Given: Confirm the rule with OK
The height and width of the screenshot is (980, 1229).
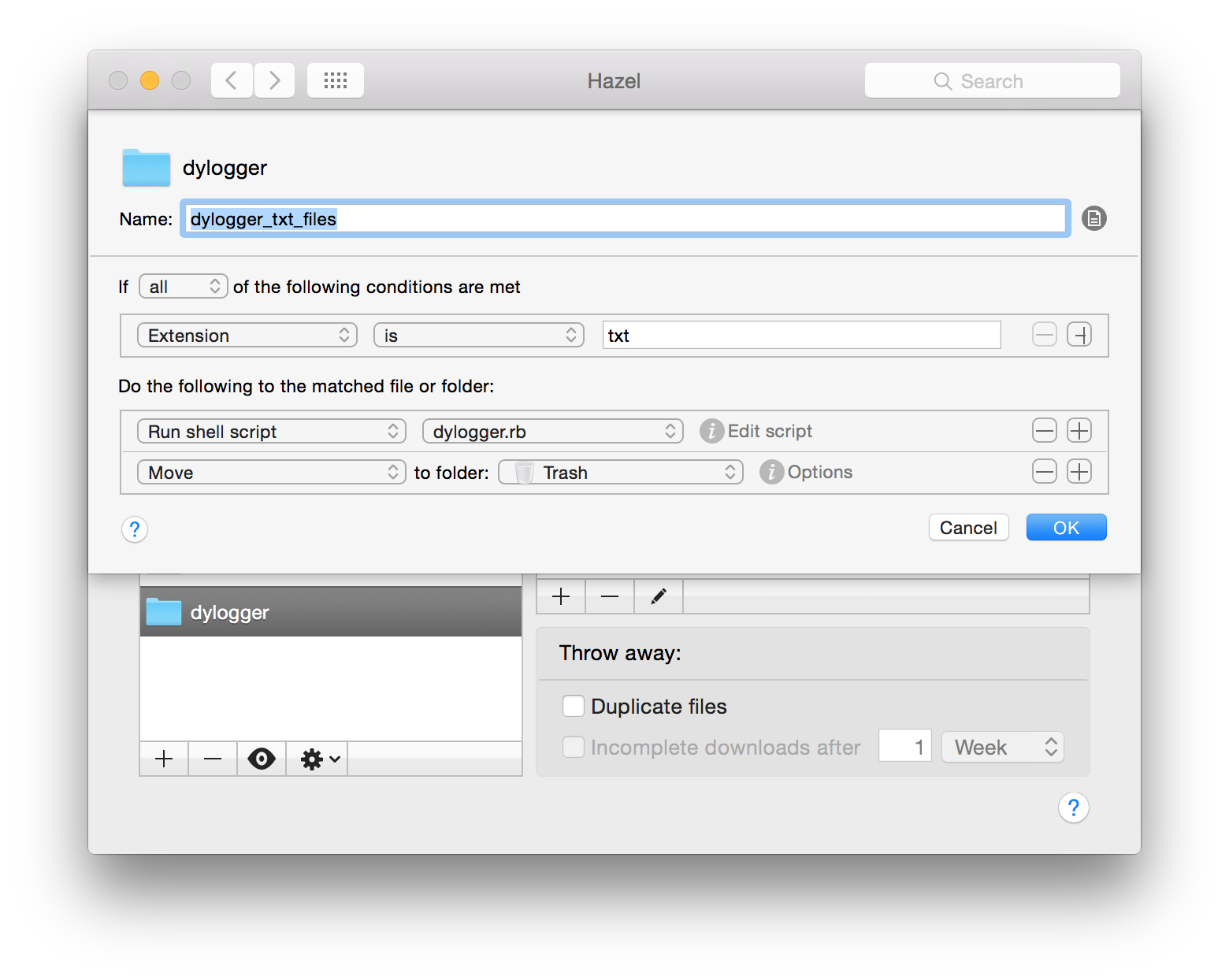Looking at the screenshot, I should click(1067, 527).
